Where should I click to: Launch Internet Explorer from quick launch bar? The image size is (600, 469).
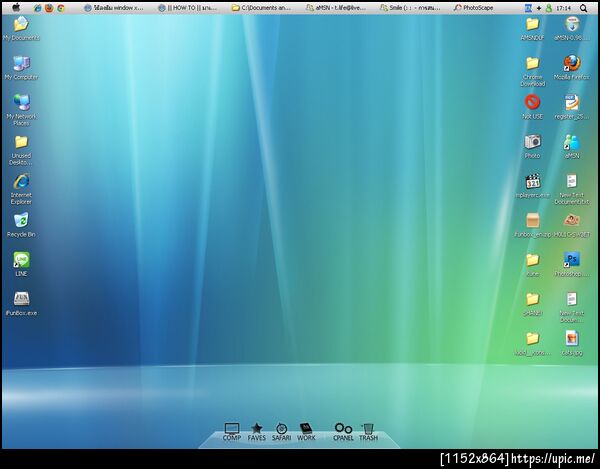click(x=37, y=8)
